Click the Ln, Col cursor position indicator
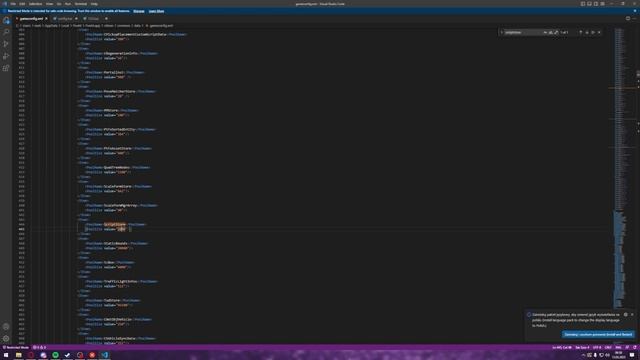 [x=562, y=347]
